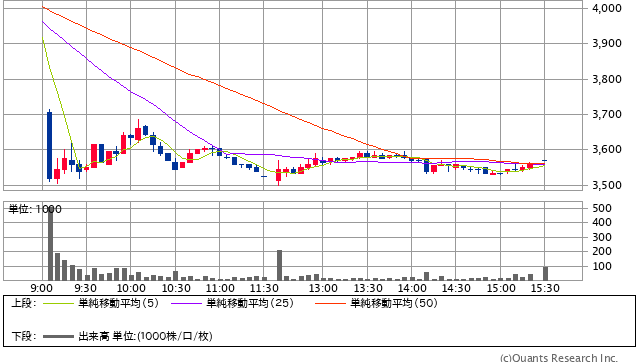Click the volume spike bar after 11:30
Viewport: 638px width, 362px height.
[279, 265]
